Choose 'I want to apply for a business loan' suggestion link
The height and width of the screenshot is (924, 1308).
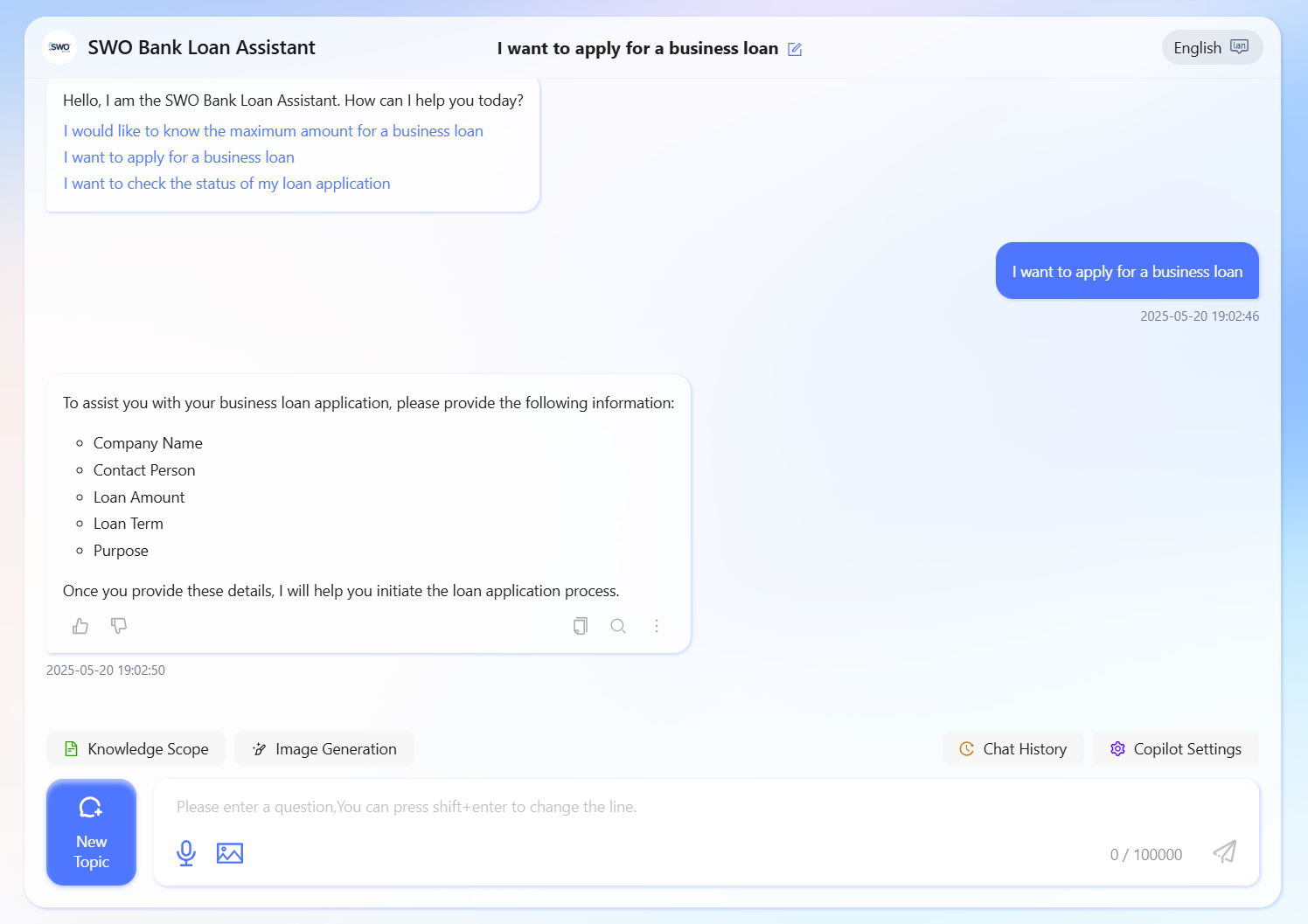(178, 157)
